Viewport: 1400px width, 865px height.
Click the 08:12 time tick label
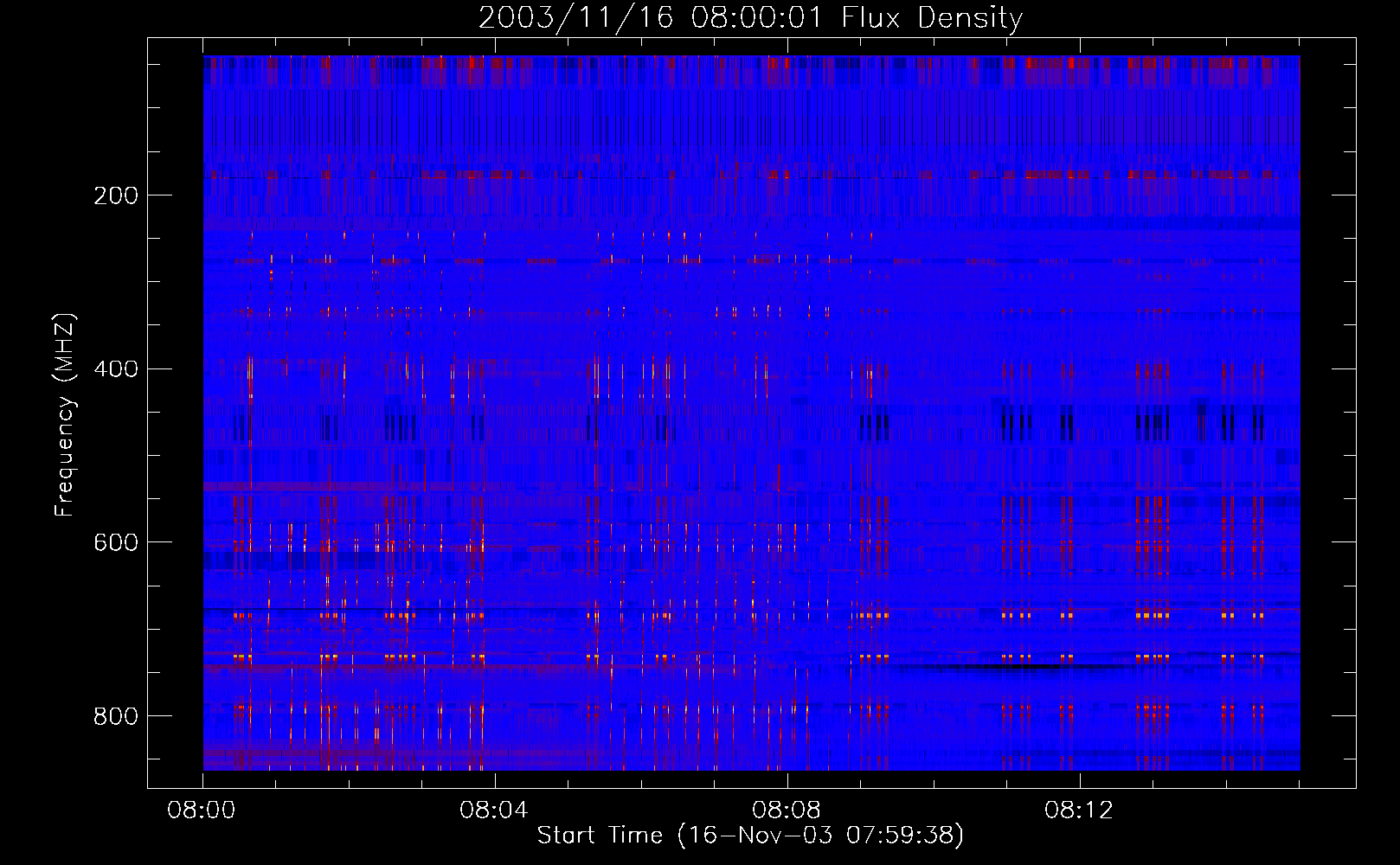point(1079,811)
